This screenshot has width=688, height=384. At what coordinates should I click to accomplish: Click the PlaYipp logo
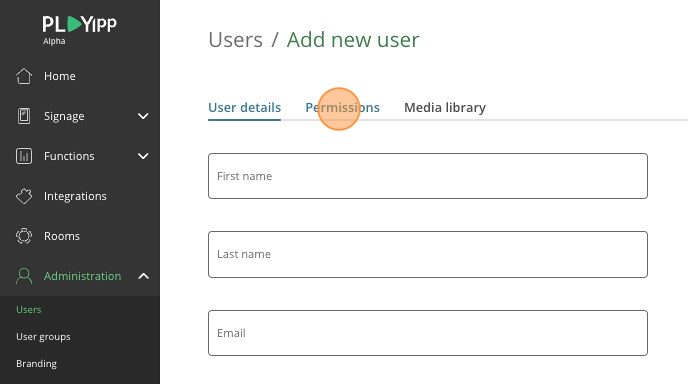tap(79, 24)
